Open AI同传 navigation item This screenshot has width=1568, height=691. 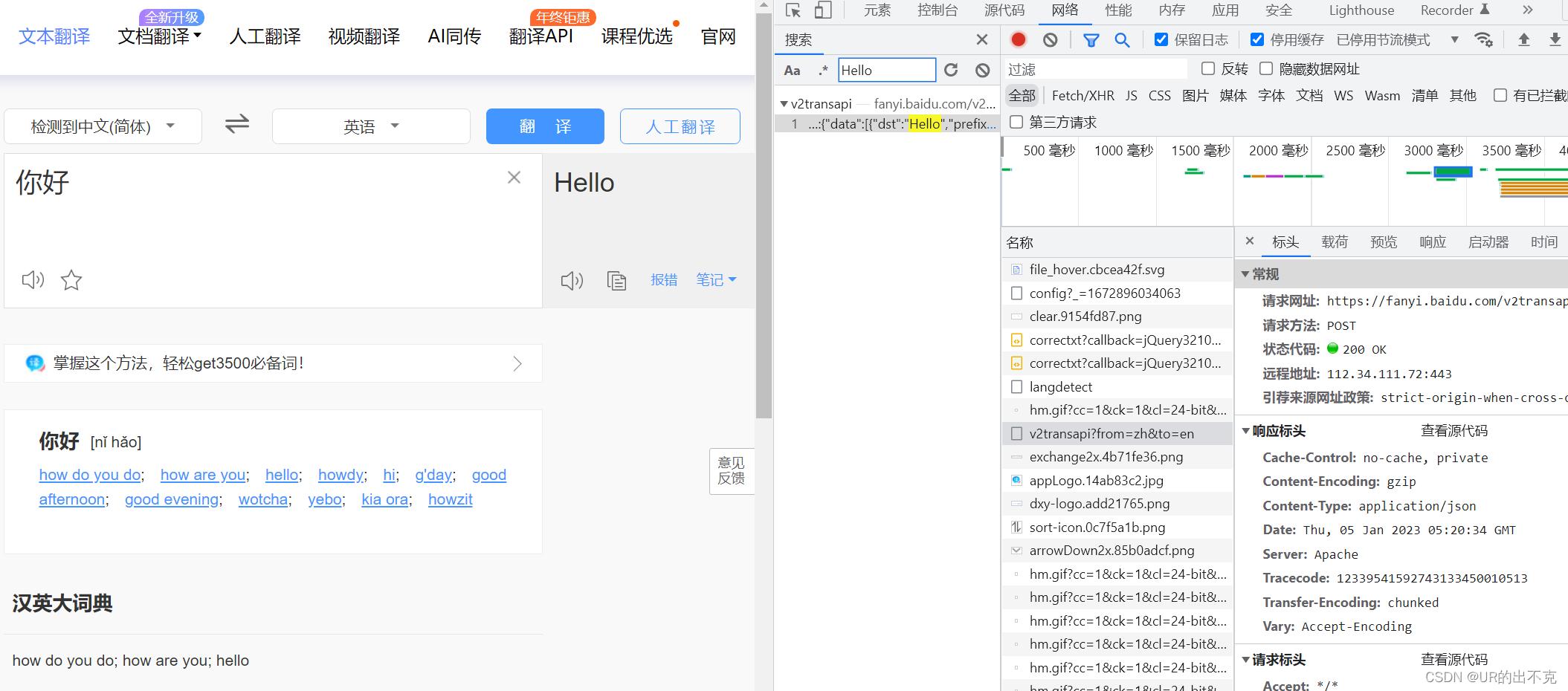coord(454,36)
